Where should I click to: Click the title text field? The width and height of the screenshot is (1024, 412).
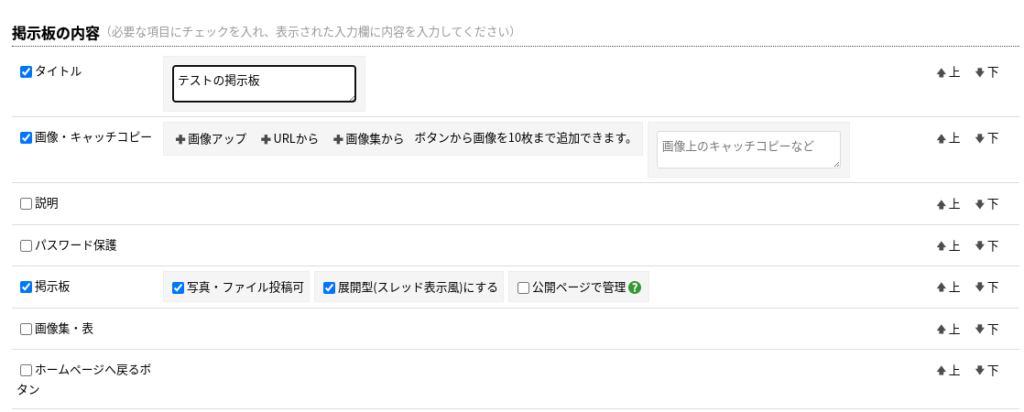pyautogui.click(x=264, y=84)
